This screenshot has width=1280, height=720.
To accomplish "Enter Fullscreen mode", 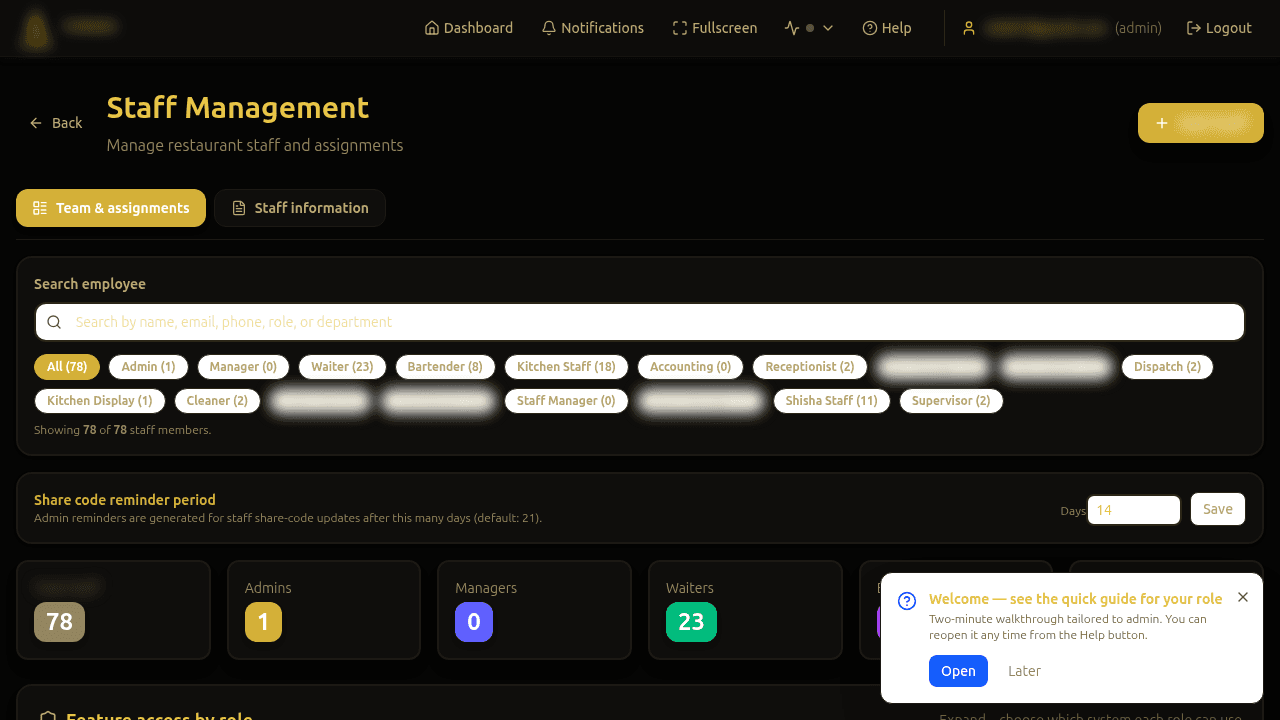I will (x=715, y=28).
